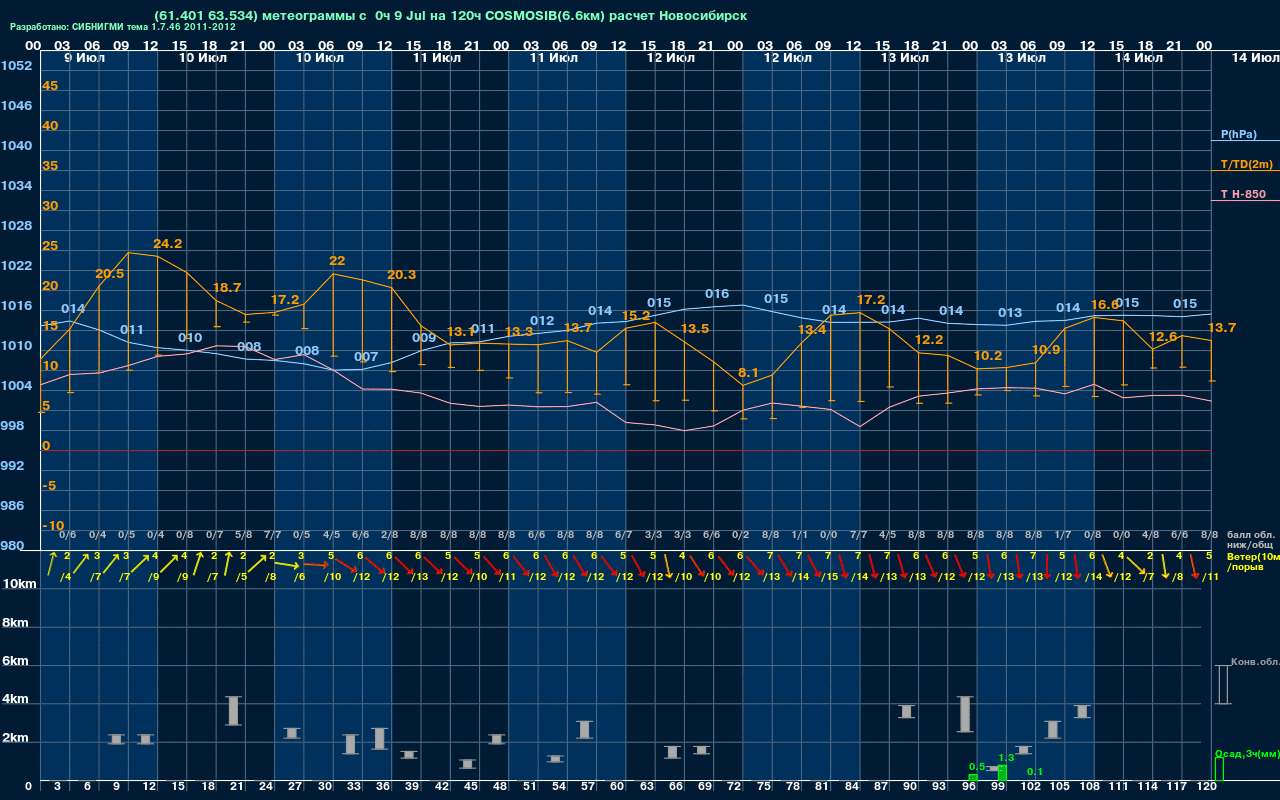The height and width of the screenshot is (800, 1280).
Task: Click forecast hour 3 on bottom axis
Action: (x=57, y=788)
